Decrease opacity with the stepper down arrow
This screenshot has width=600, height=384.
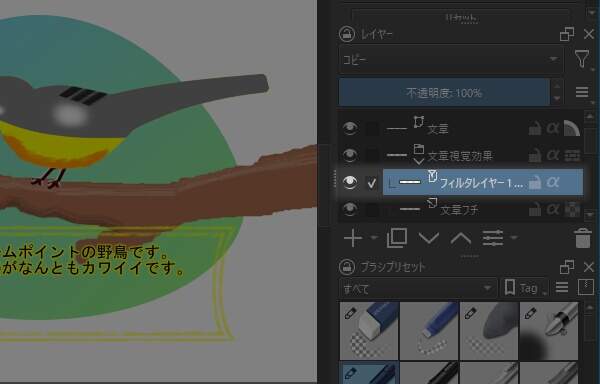[x=556, y=99]
